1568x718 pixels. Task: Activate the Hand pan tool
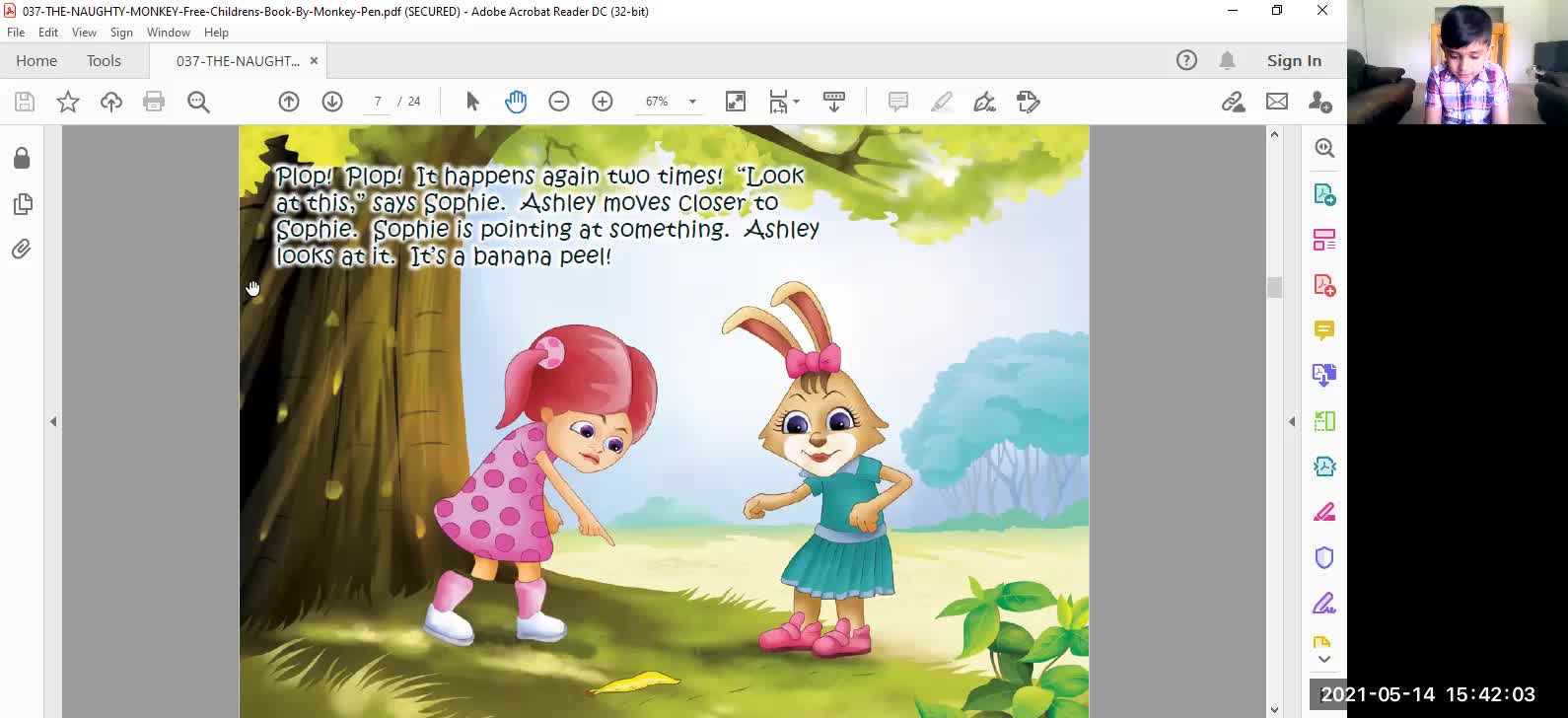pos(516,102)
